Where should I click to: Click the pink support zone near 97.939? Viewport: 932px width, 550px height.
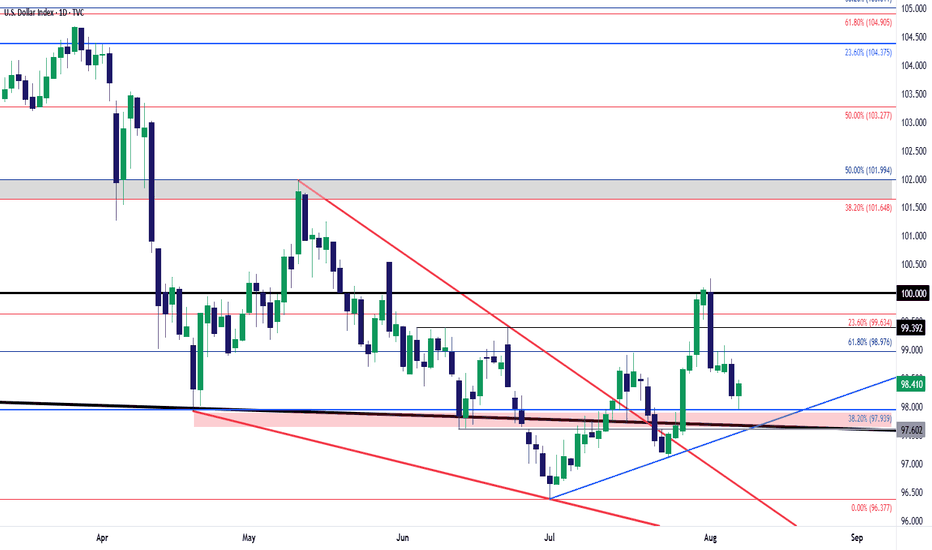coord(543,419)
